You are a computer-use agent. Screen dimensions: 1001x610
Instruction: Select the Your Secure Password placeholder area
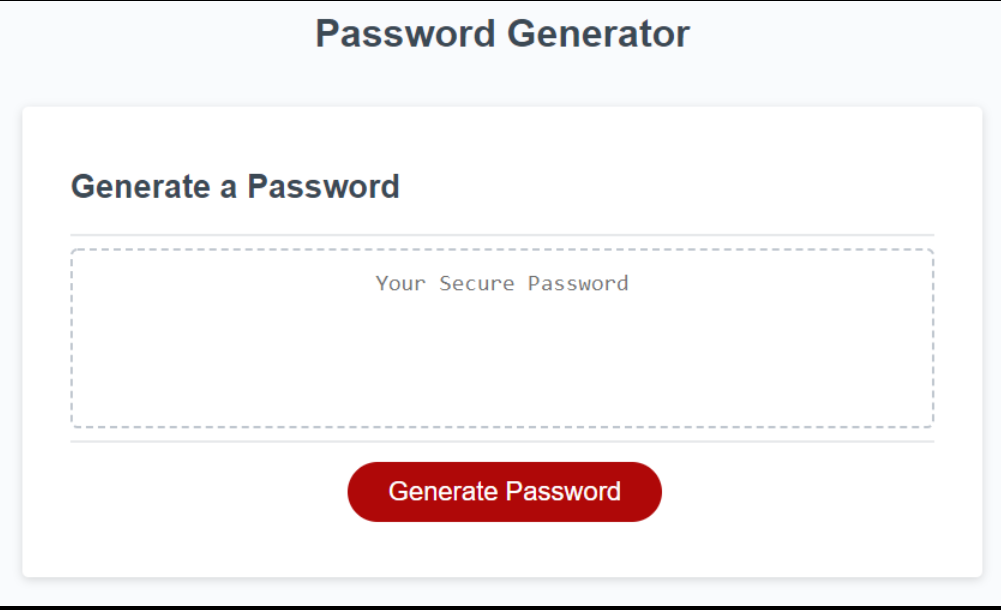[x=502, y=283]
